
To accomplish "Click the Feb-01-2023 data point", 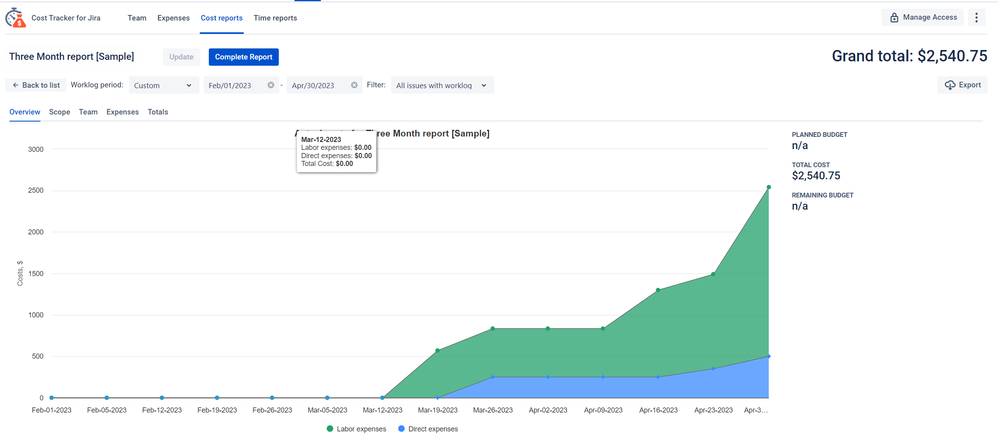I will pos(51,397).
